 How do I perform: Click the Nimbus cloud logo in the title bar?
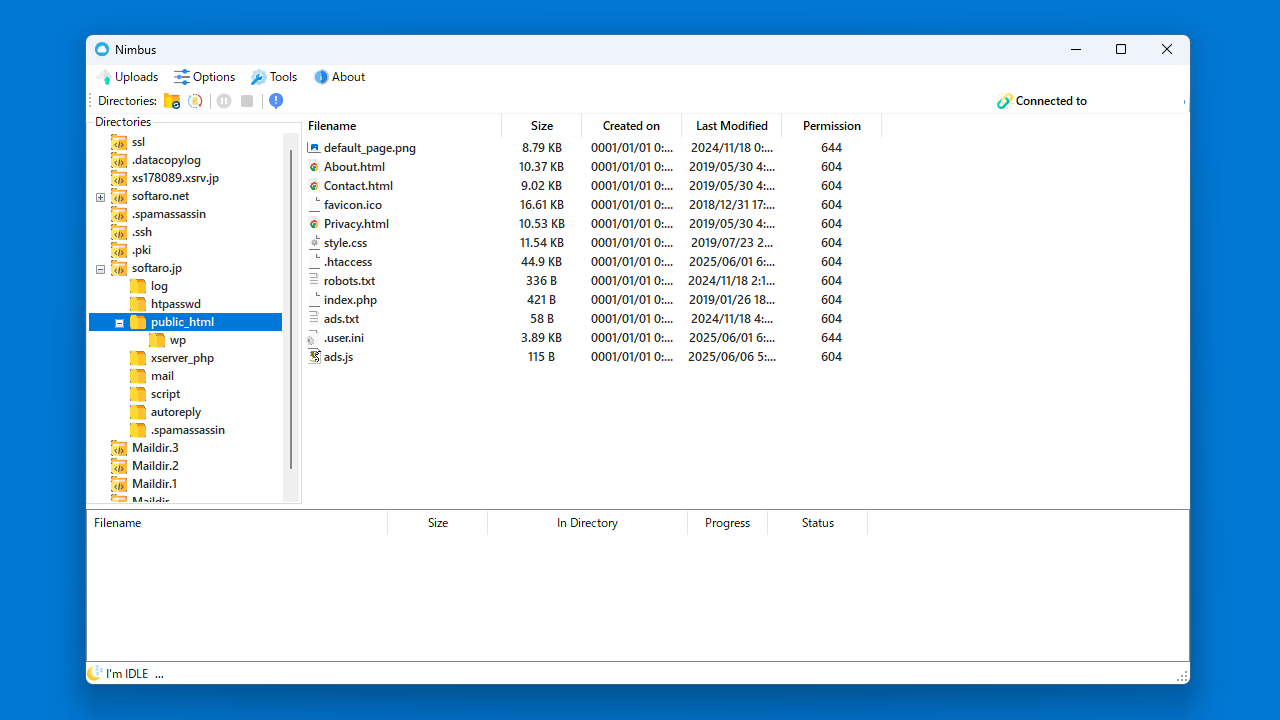tap(102, 50)
